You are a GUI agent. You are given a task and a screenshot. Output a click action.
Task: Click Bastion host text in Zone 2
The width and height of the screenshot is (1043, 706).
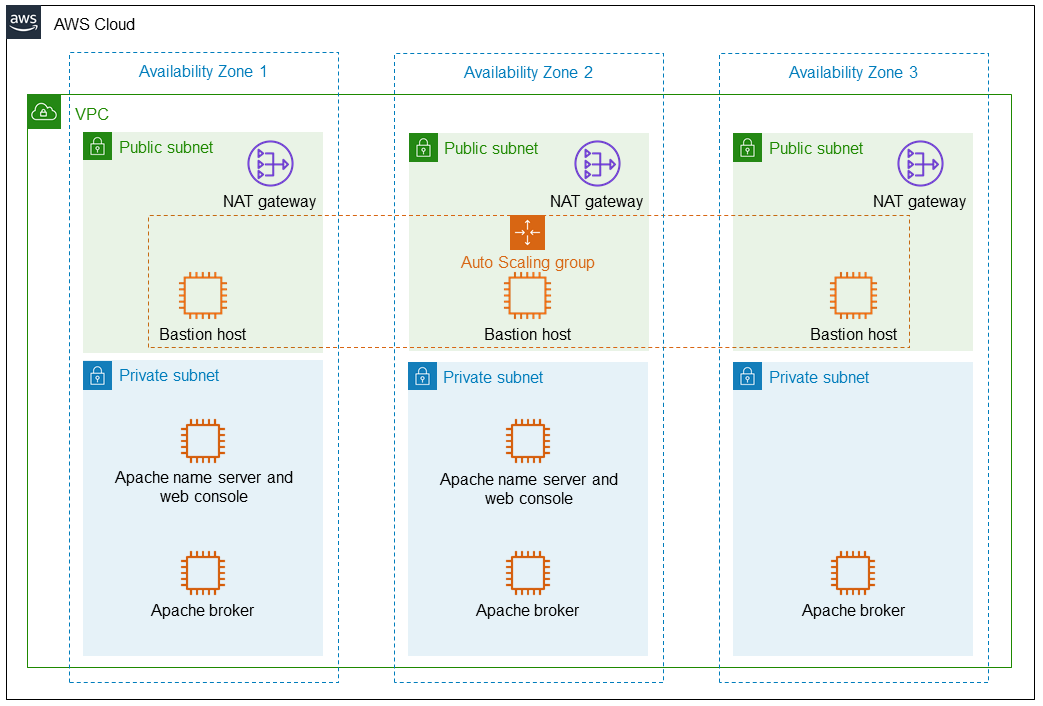coord(527,335)
